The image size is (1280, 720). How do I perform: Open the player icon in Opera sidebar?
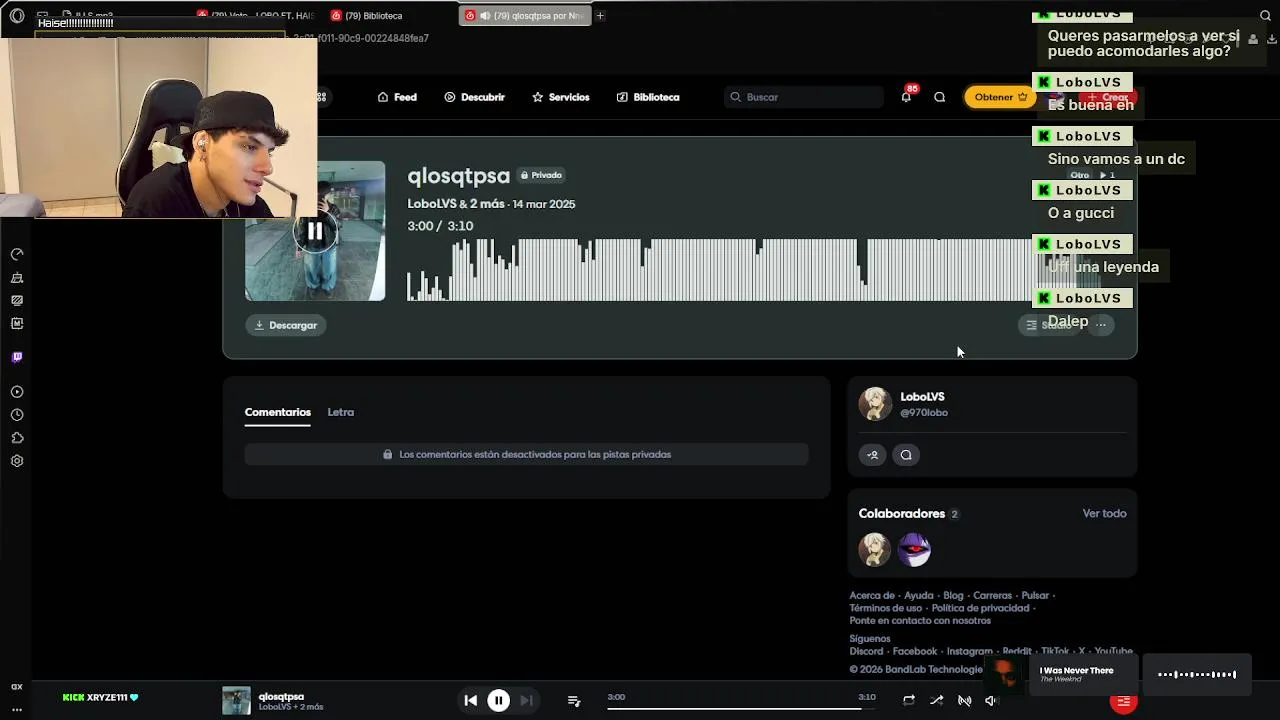(x=17, y=392)
